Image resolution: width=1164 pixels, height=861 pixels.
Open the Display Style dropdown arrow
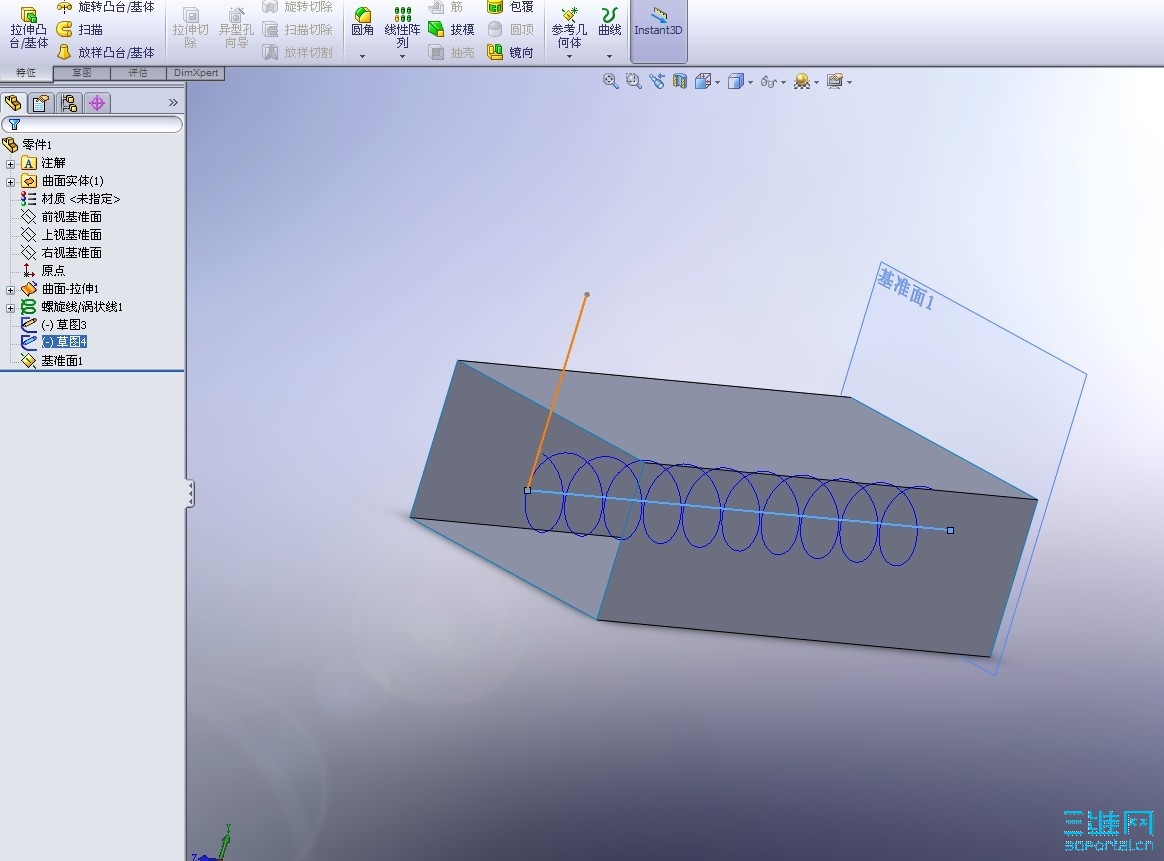(751, 82)
